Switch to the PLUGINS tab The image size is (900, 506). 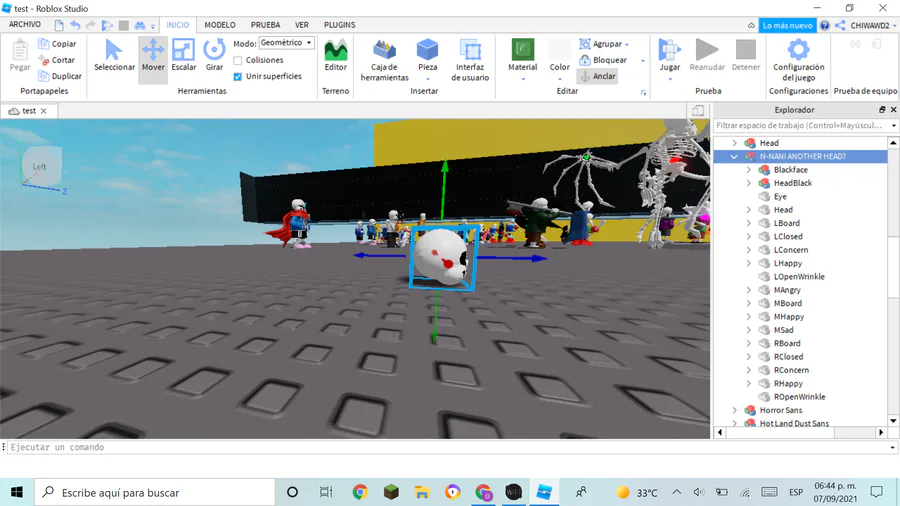point(339,25)
